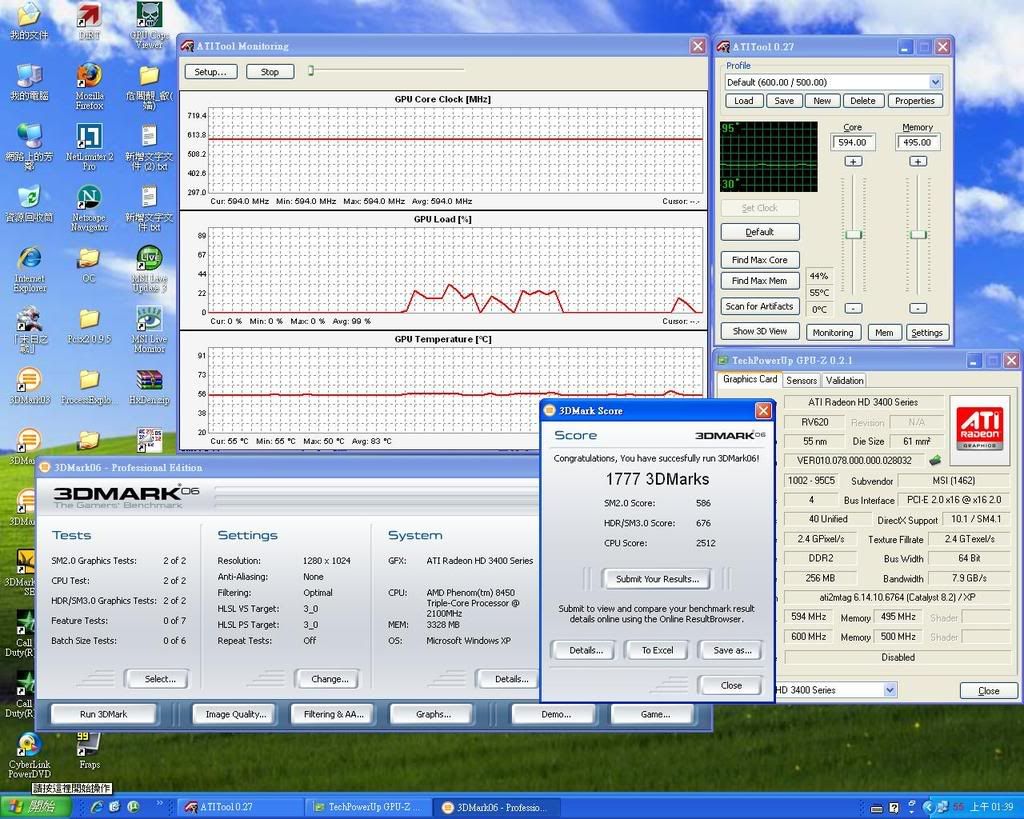Click Save as... in 3DMark Score
The width and height of the screenshot is (1024, 819).
click(x=732, y=650)
